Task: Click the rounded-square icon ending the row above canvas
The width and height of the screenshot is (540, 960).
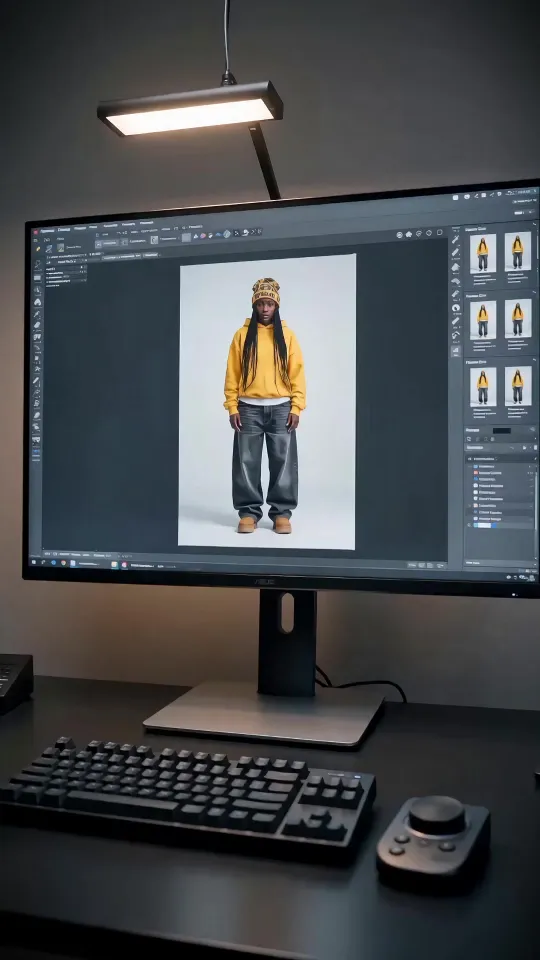Action: pyautogui.click(x=440, y=232)
